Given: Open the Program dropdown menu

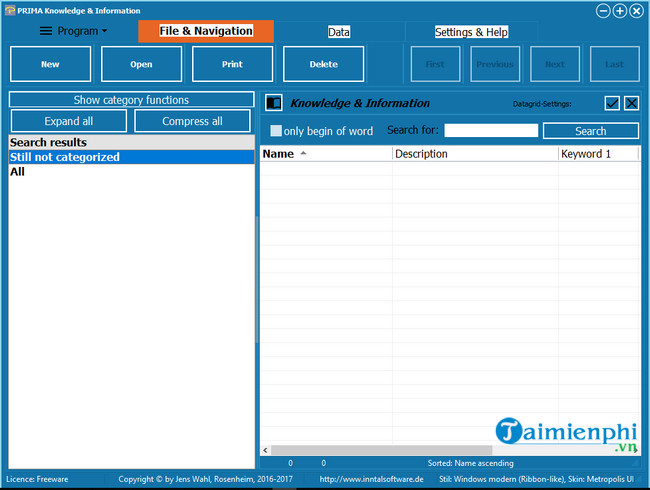Looking at the screenshot, I should tap(73, 31).
